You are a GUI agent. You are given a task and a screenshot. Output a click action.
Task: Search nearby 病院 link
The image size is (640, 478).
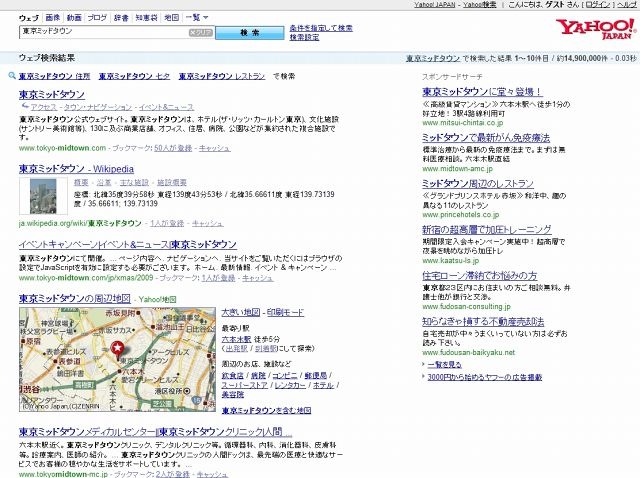click(x=258, y=375)
